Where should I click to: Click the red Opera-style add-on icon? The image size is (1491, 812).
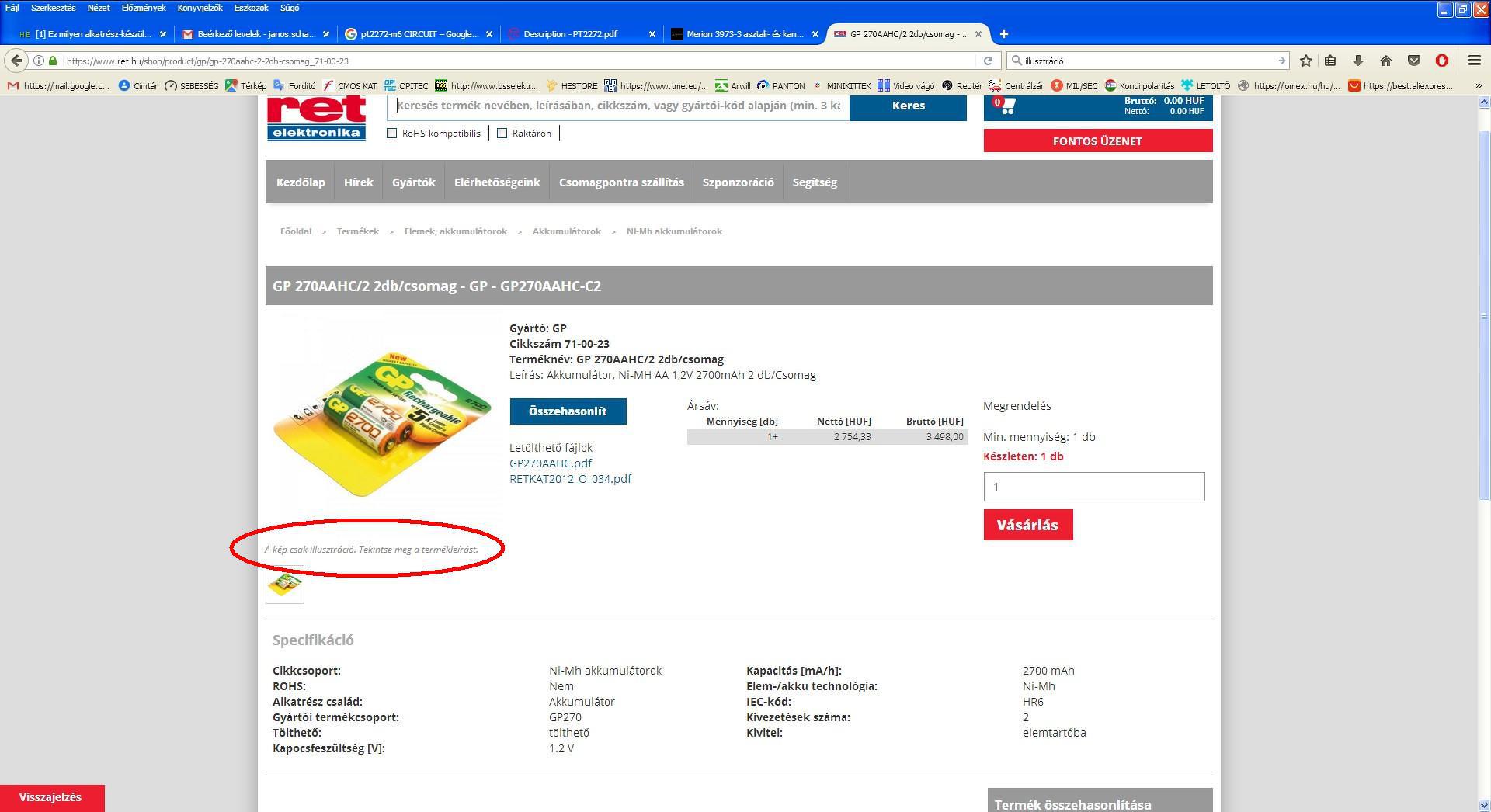coord(1442,61)
